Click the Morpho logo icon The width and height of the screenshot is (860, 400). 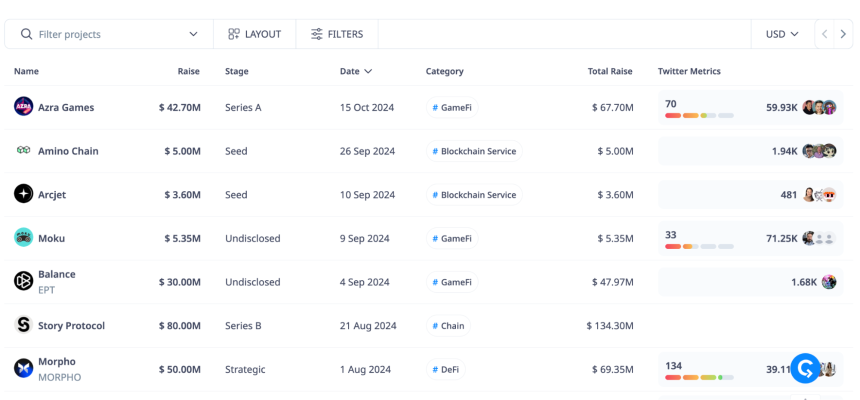pos(24,368)
